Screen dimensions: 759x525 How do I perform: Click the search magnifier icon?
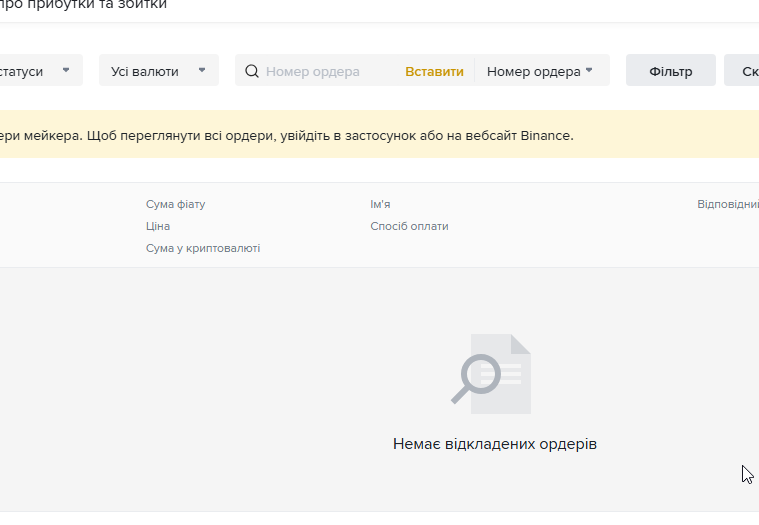point(252,71)
